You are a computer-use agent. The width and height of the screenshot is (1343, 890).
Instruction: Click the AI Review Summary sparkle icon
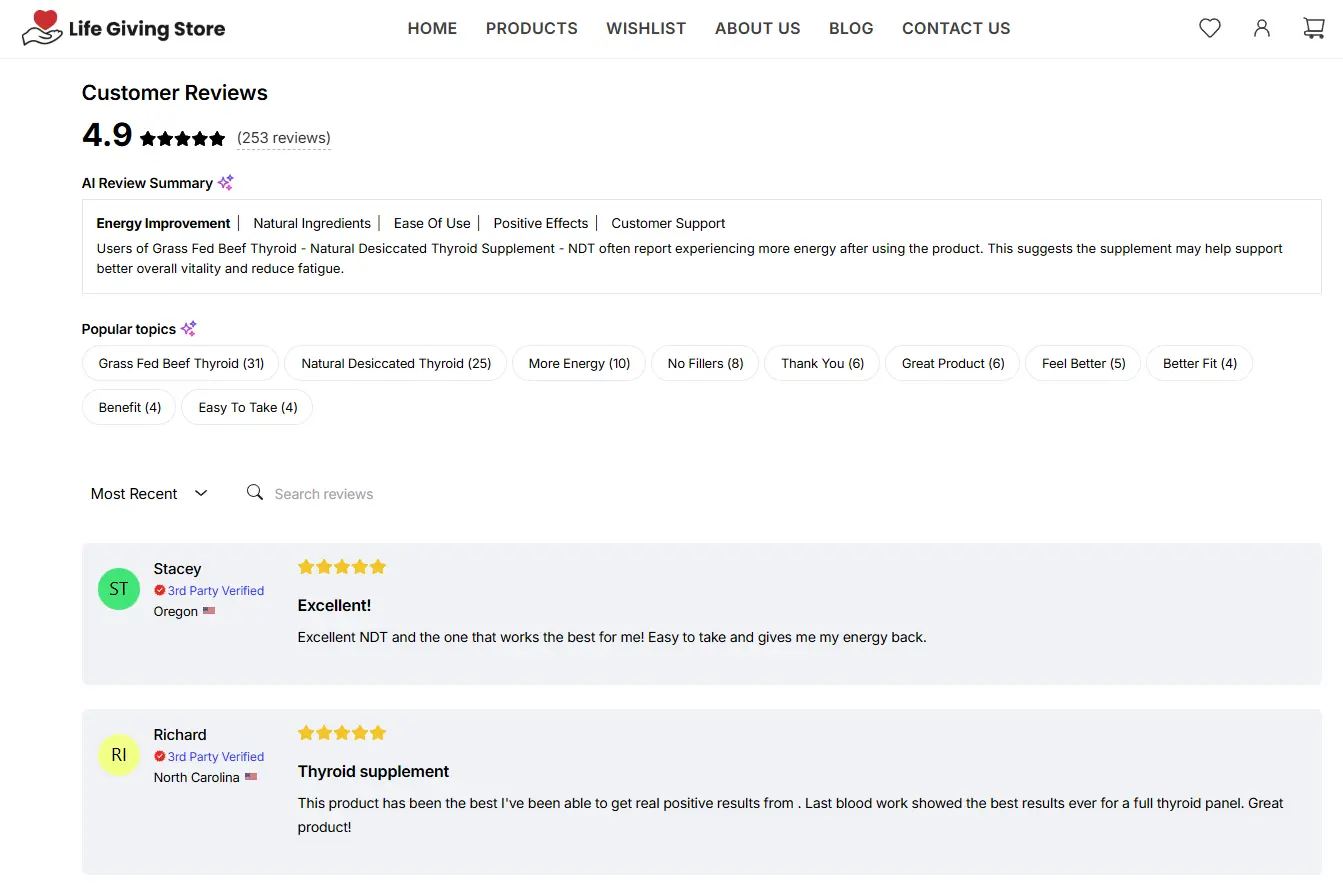coord(226,182)
